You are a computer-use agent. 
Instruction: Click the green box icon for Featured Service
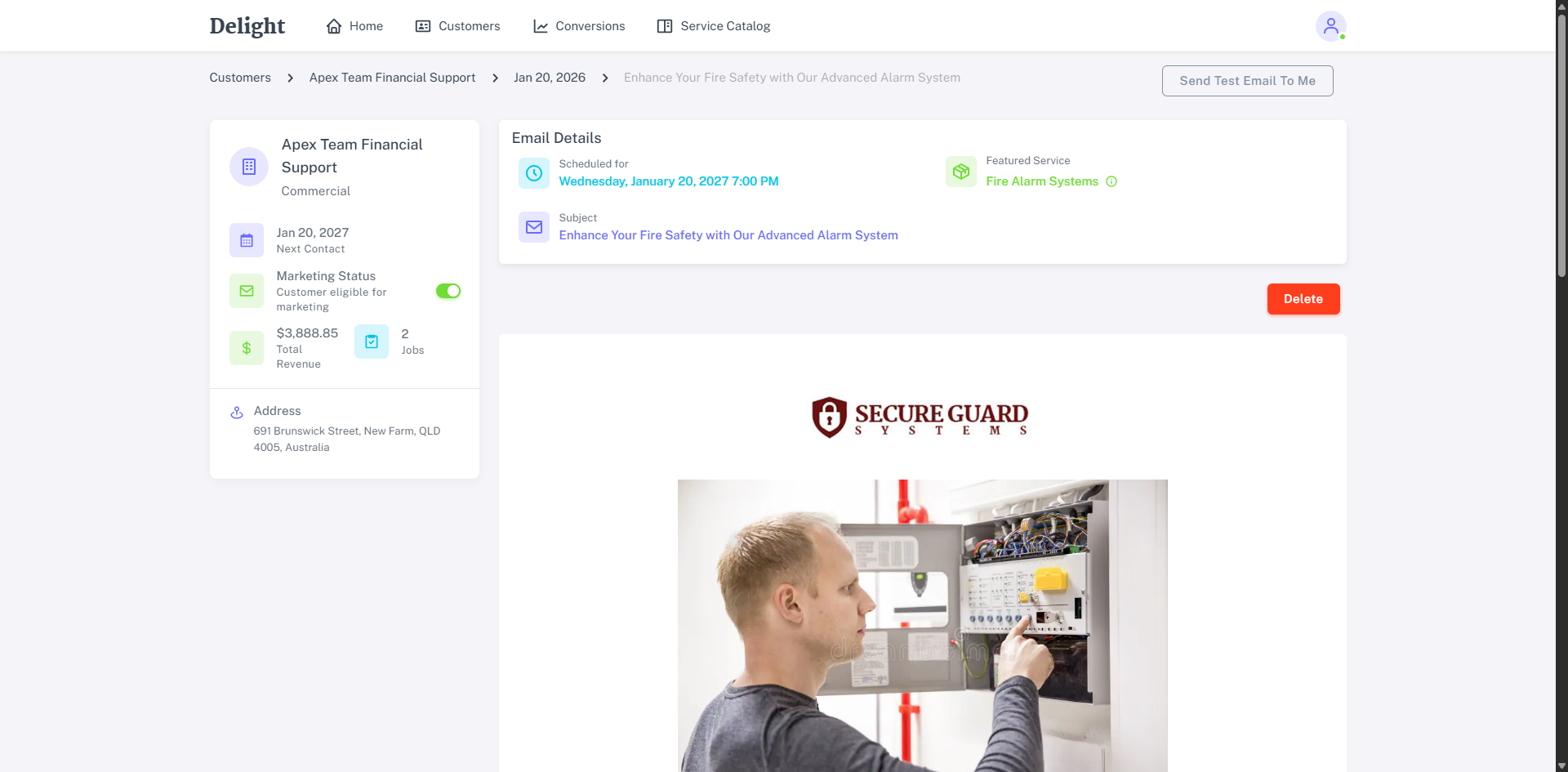coord(961,172)
